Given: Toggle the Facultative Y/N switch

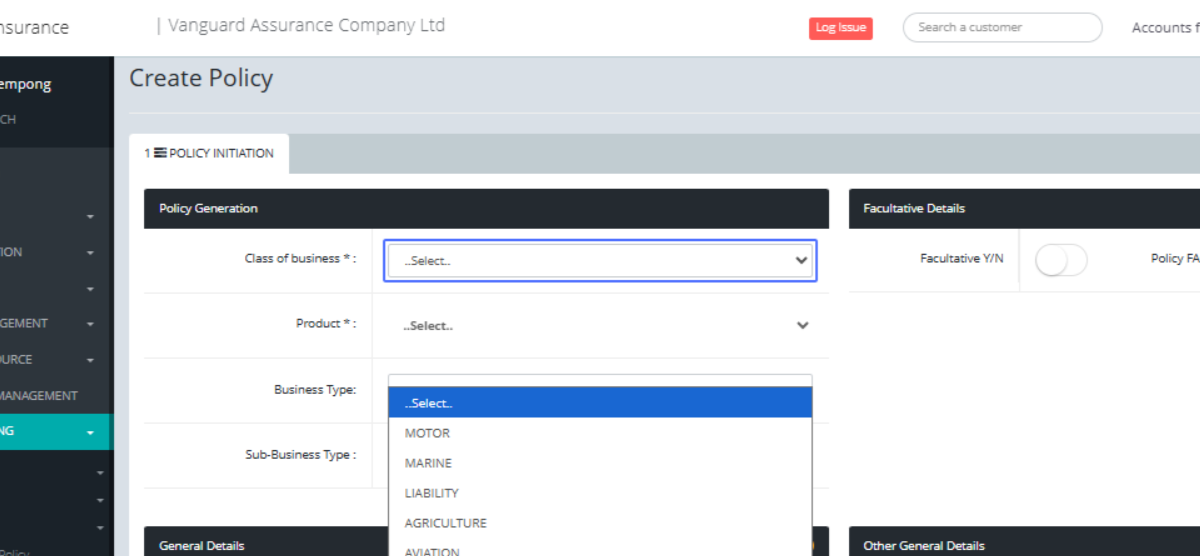Looking at the screenshot, I should tap(1060, 260).
